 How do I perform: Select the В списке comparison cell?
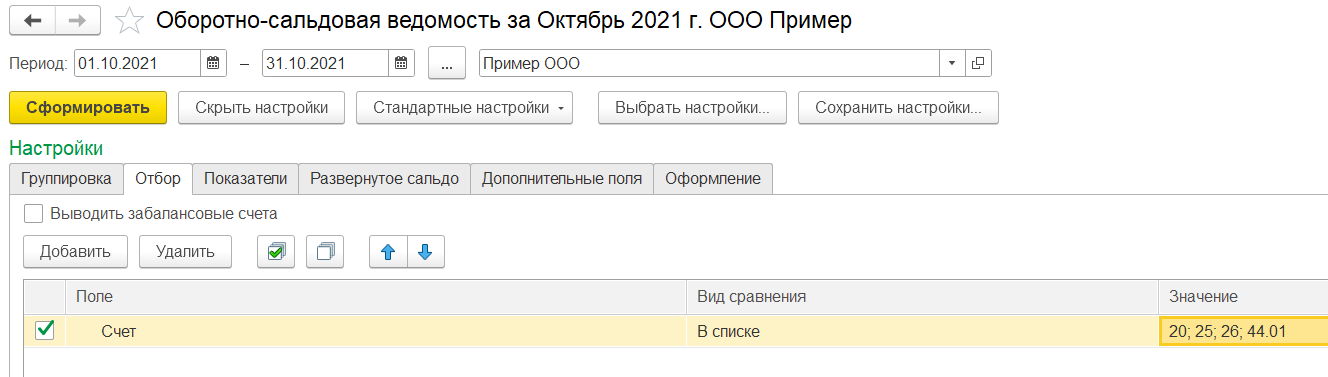click(923, 331)
